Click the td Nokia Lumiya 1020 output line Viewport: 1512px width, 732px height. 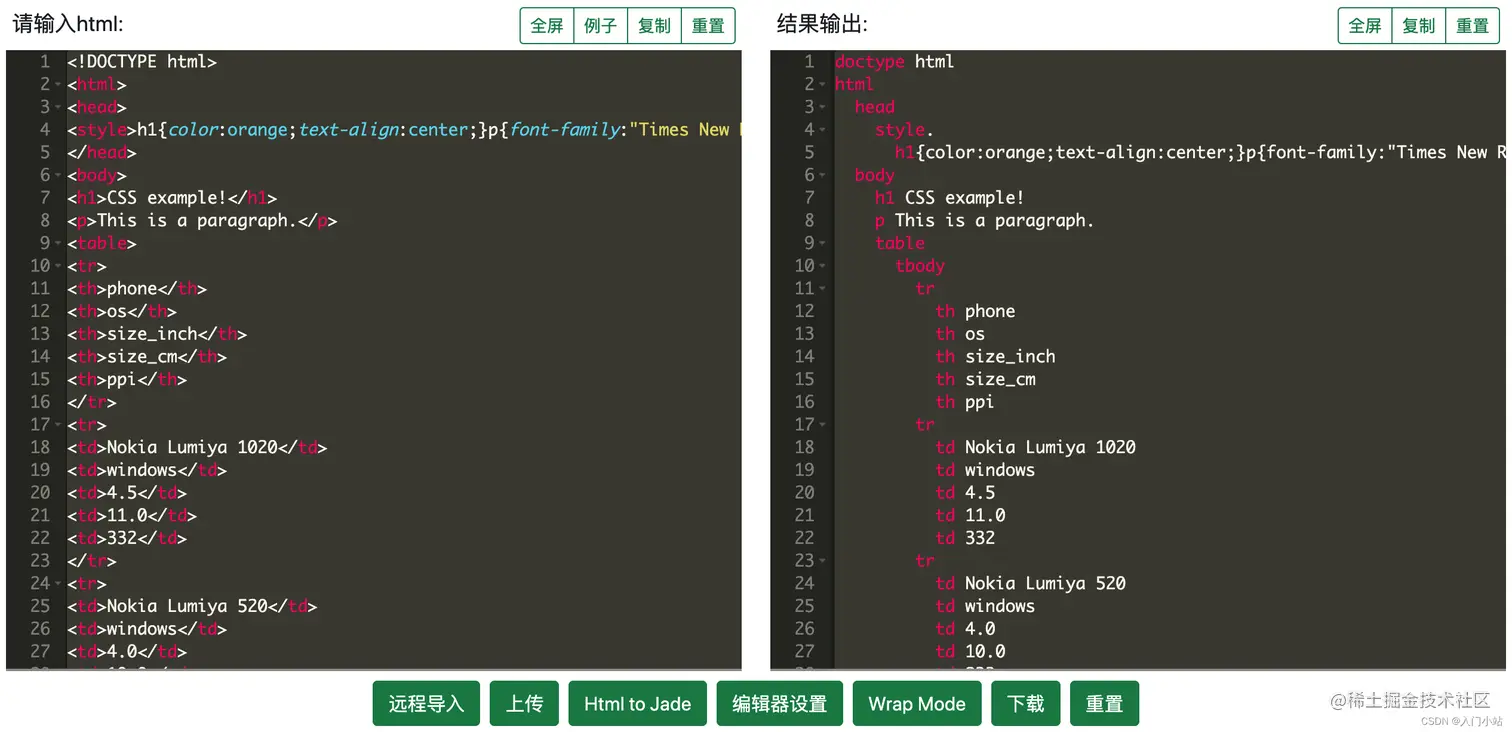point(1035,448)
